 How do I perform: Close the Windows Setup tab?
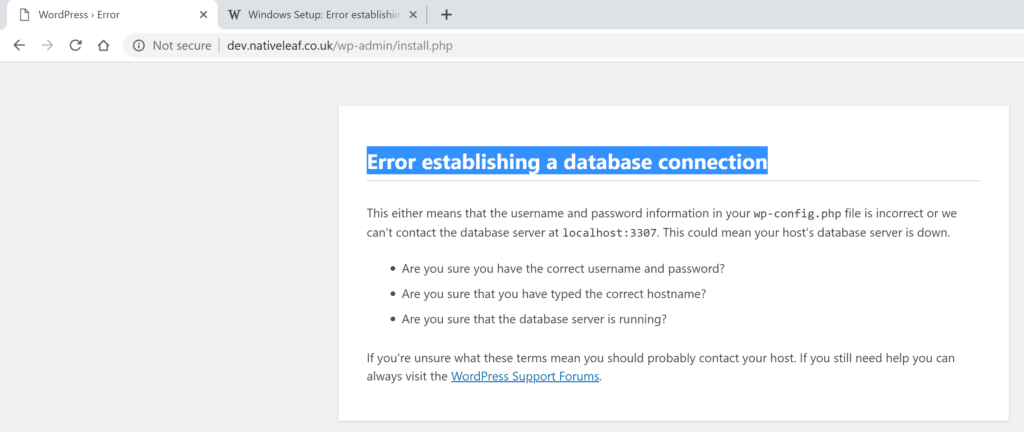[414, 15]
